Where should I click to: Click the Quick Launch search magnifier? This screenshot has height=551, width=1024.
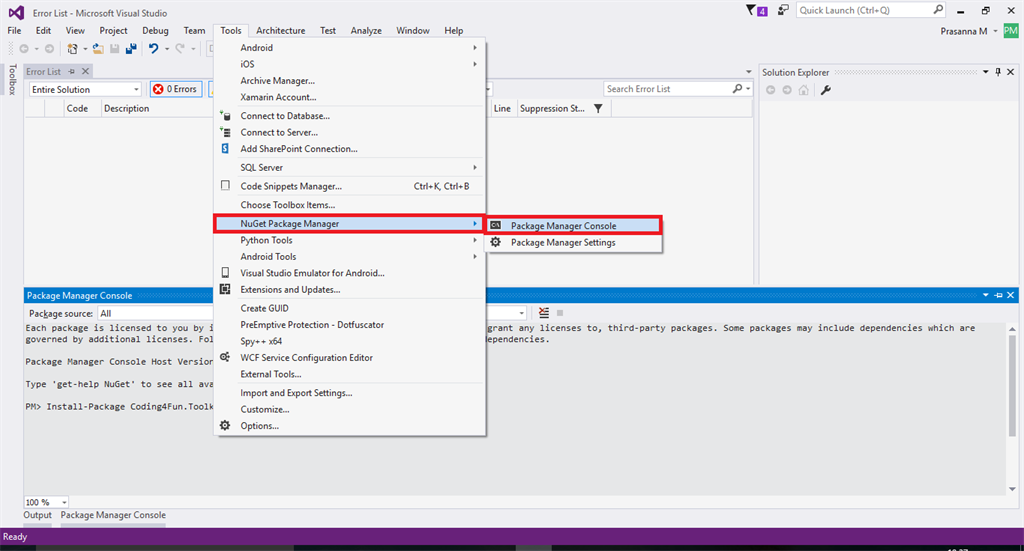coord(938,10)
